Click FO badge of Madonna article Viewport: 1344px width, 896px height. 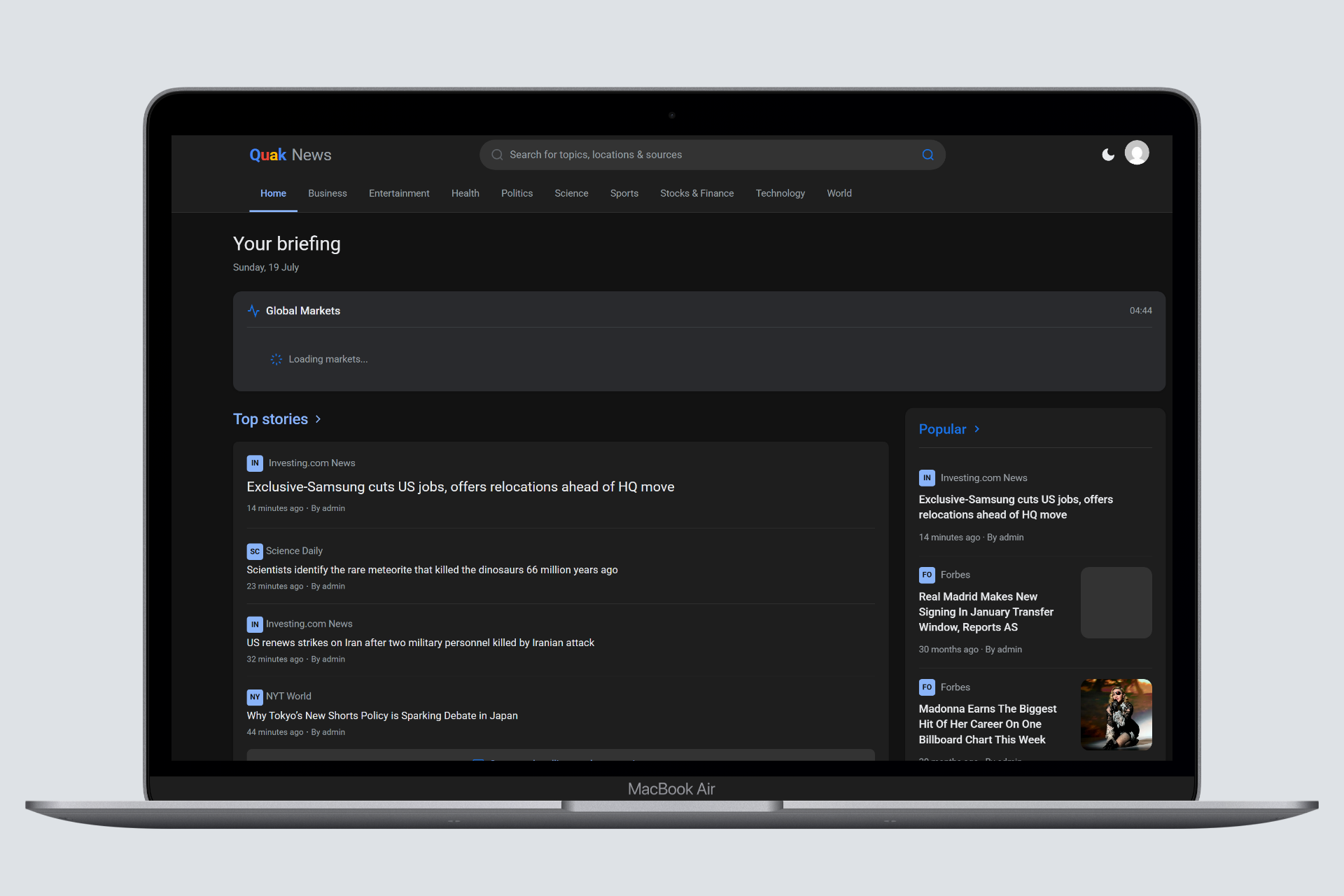[x=927, y=687]
